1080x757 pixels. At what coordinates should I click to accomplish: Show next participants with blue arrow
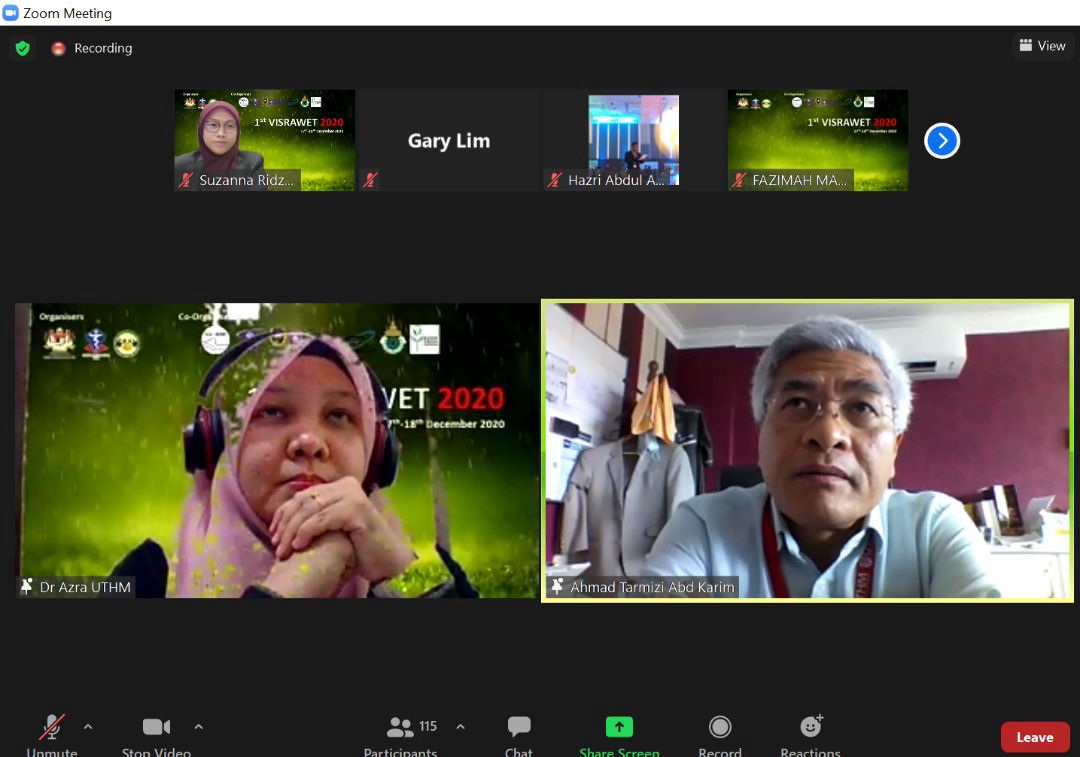[941, 141]
